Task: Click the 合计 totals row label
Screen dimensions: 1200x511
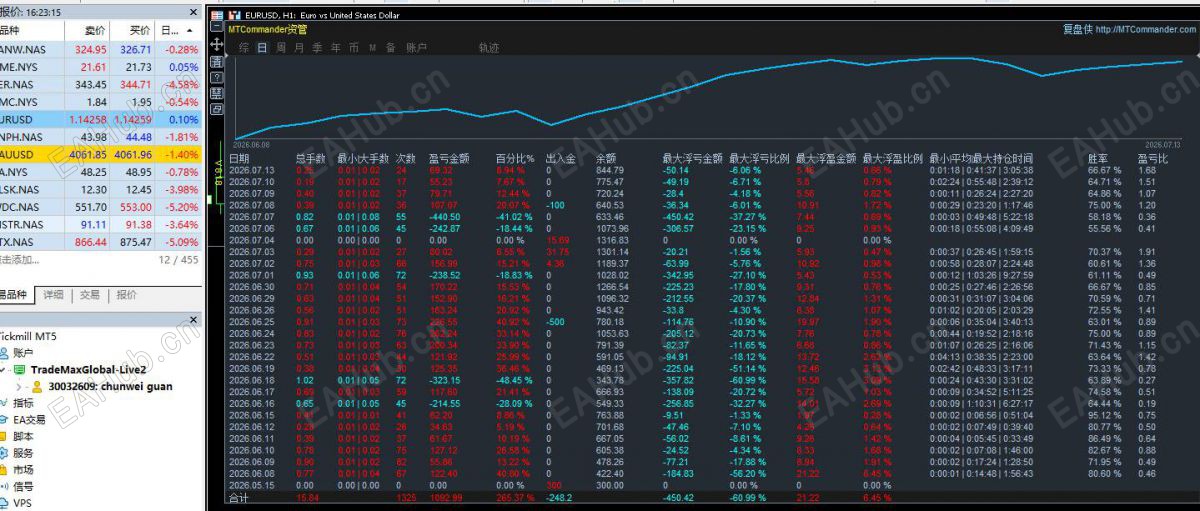Action: (x=238, y=497)
